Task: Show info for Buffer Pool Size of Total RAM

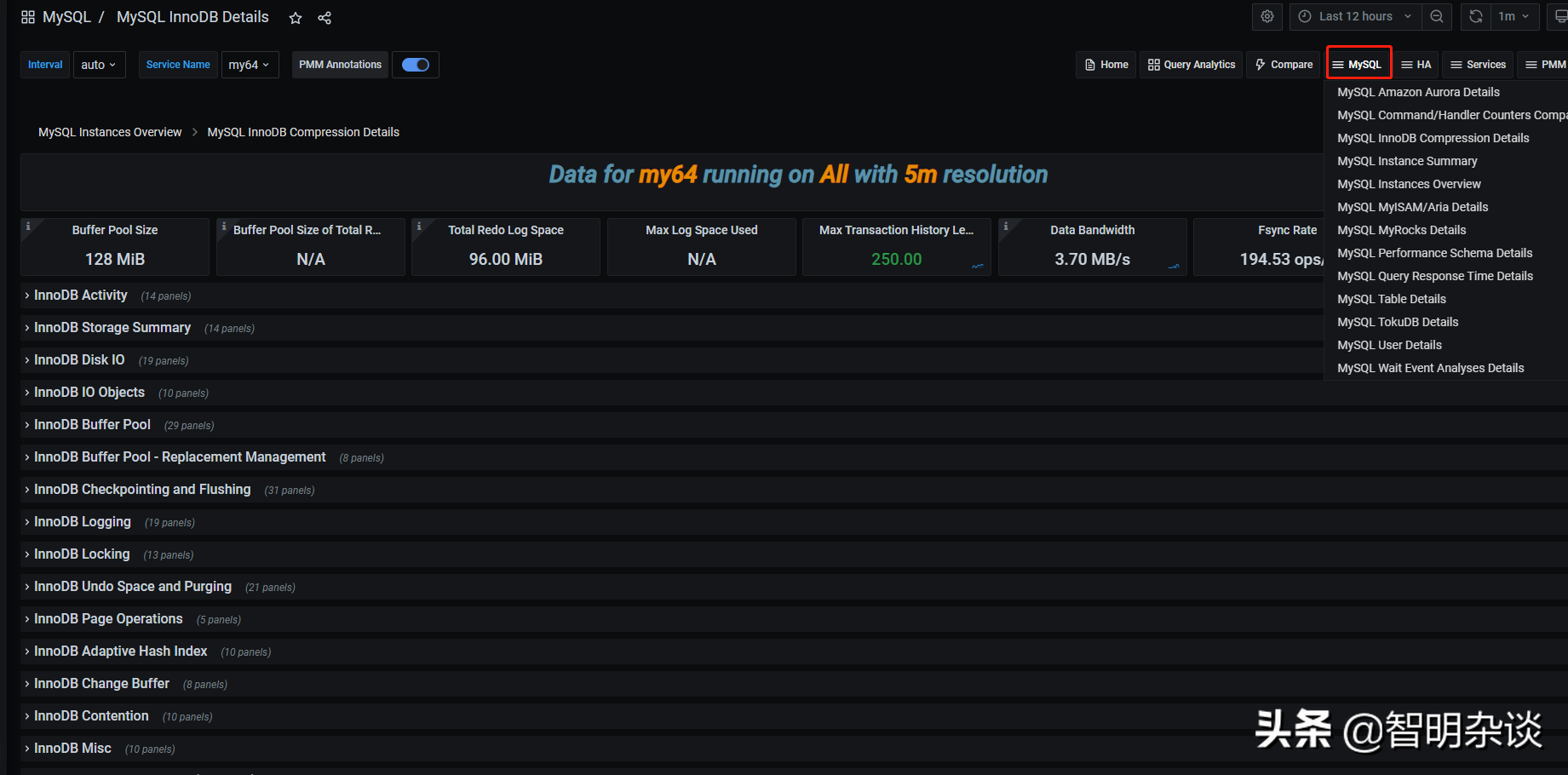Action: 224,227
